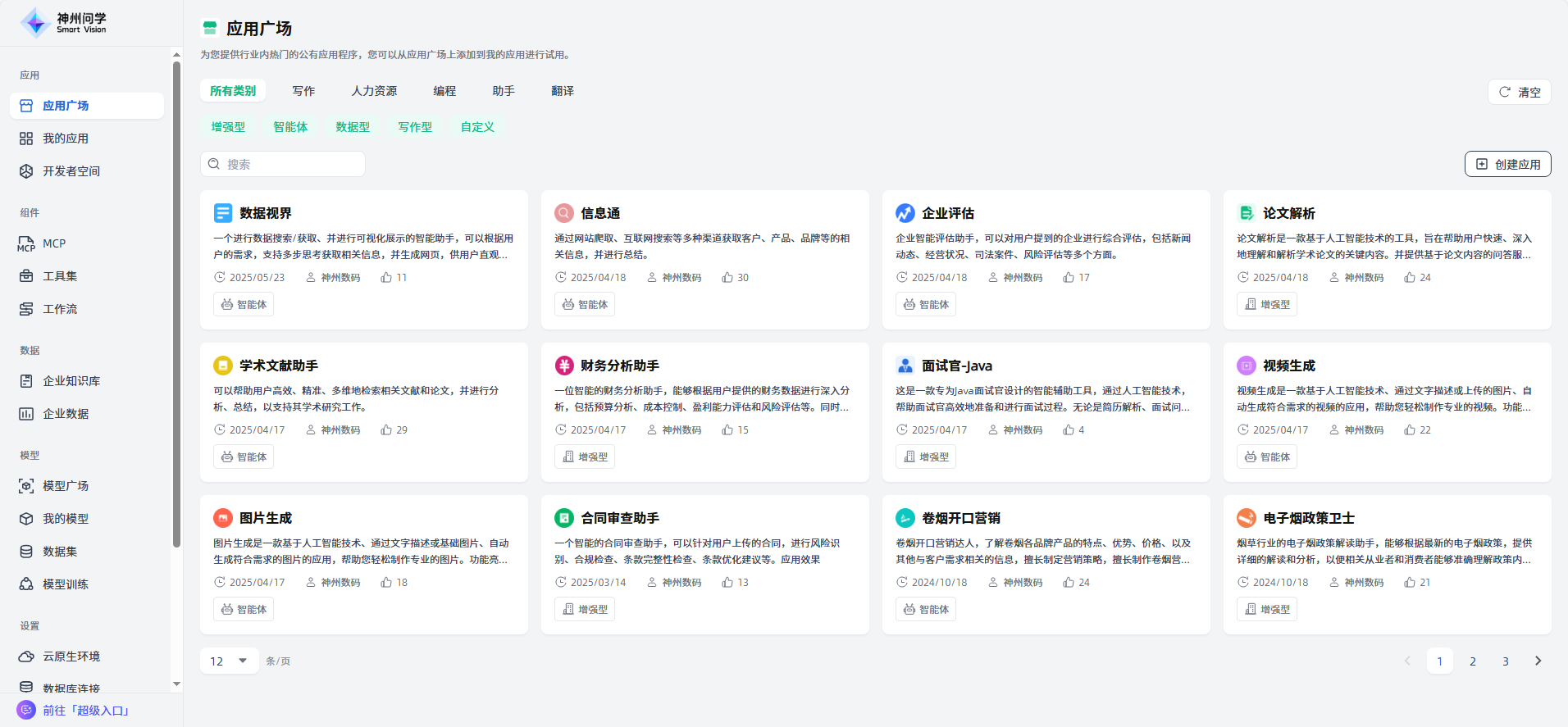Click the 视频生成 purple icon
This screenshot has height=727, width=1568.
coord(1247,366)
